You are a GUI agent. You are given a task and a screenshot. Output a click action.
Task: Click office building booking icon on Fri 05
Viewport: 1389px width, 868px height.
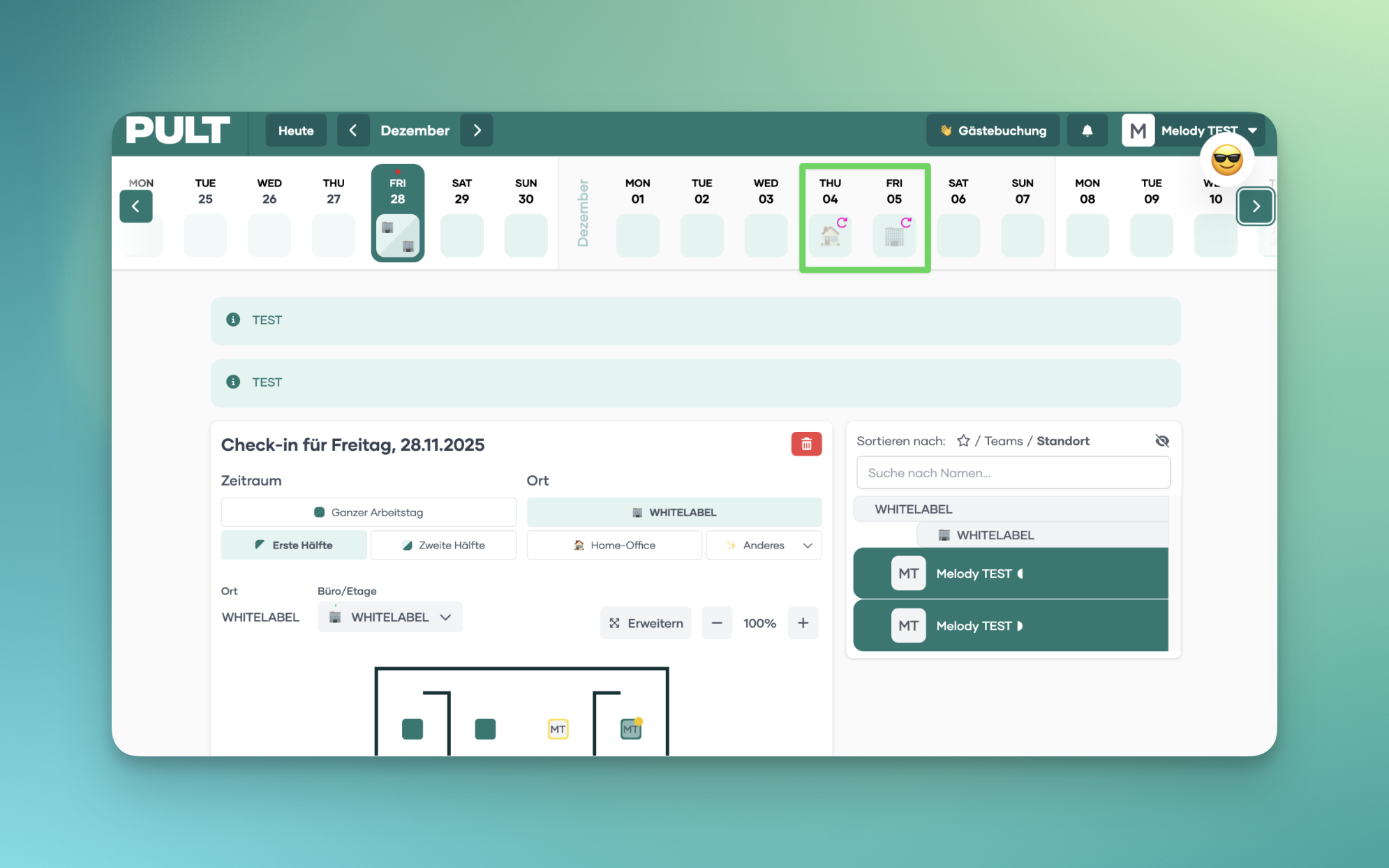point(894,236)
